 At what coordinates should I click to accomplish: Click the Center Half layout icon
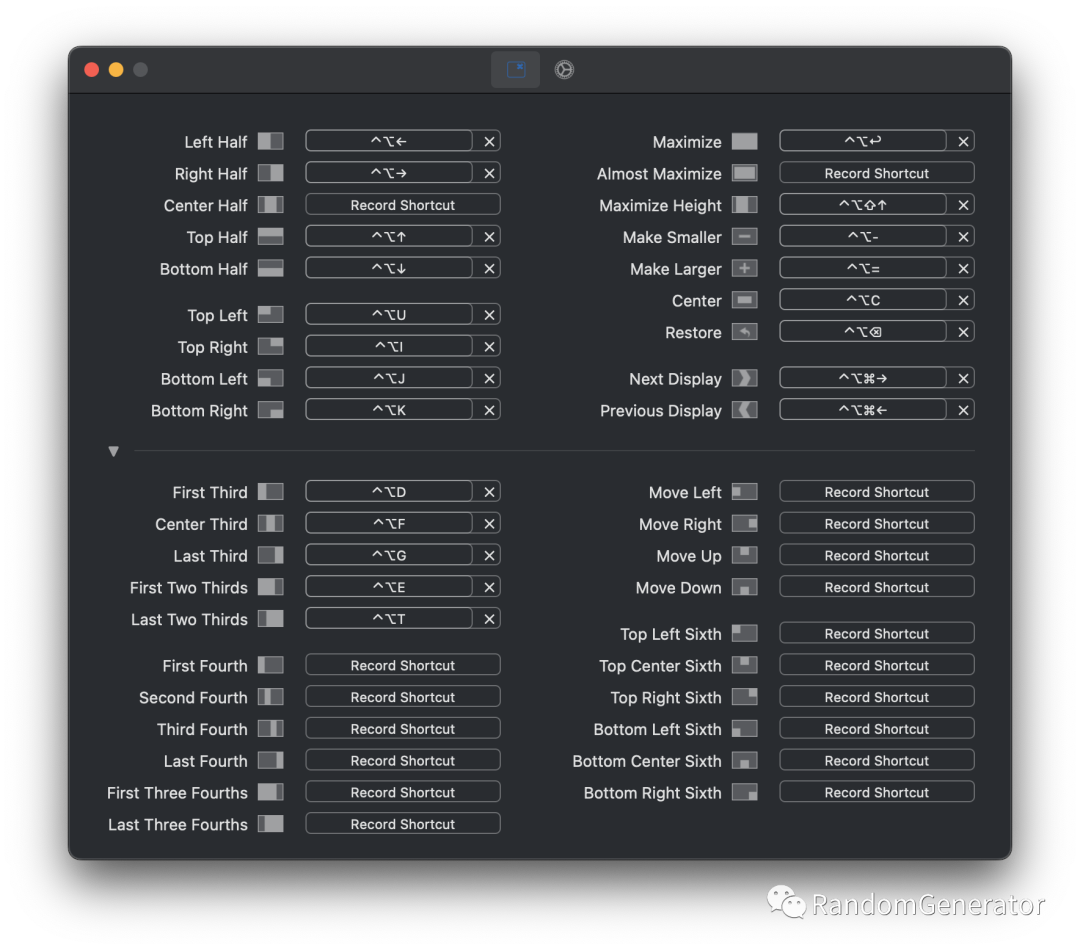point(271,205)
